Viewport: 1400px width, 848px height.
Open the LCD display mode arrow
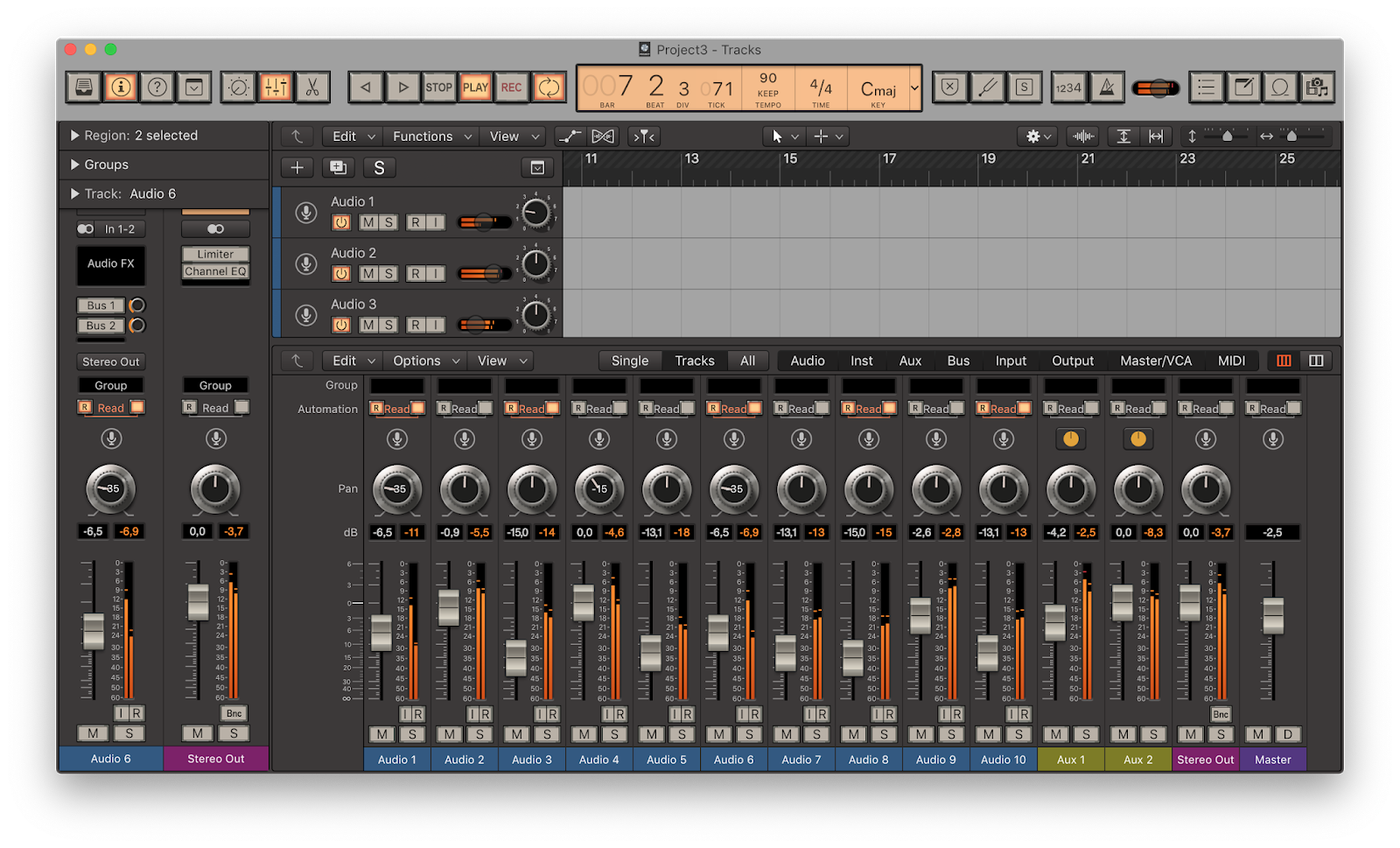tap(914, 88)
